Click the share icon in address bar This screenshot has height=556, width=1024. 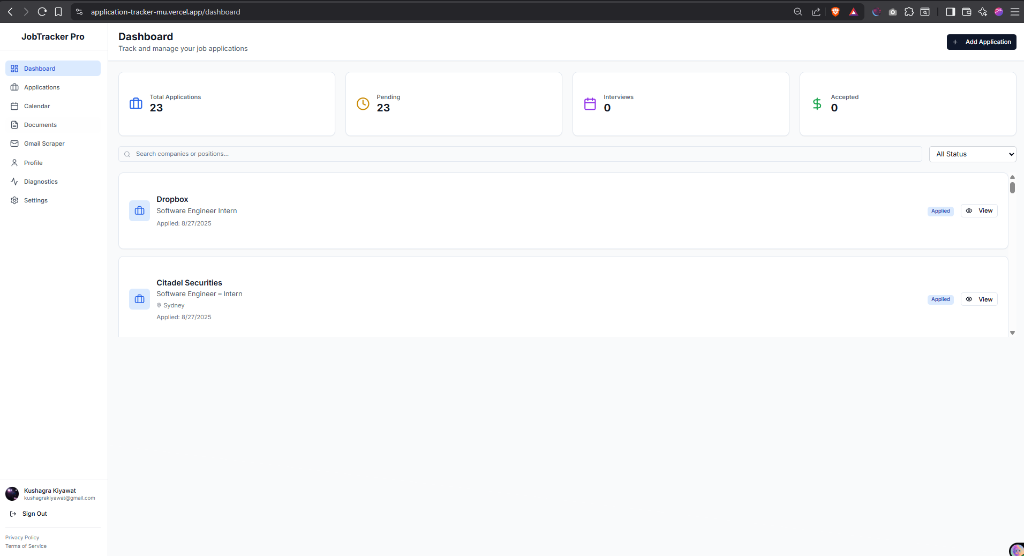pyautogui.click(x=816, y=12)
